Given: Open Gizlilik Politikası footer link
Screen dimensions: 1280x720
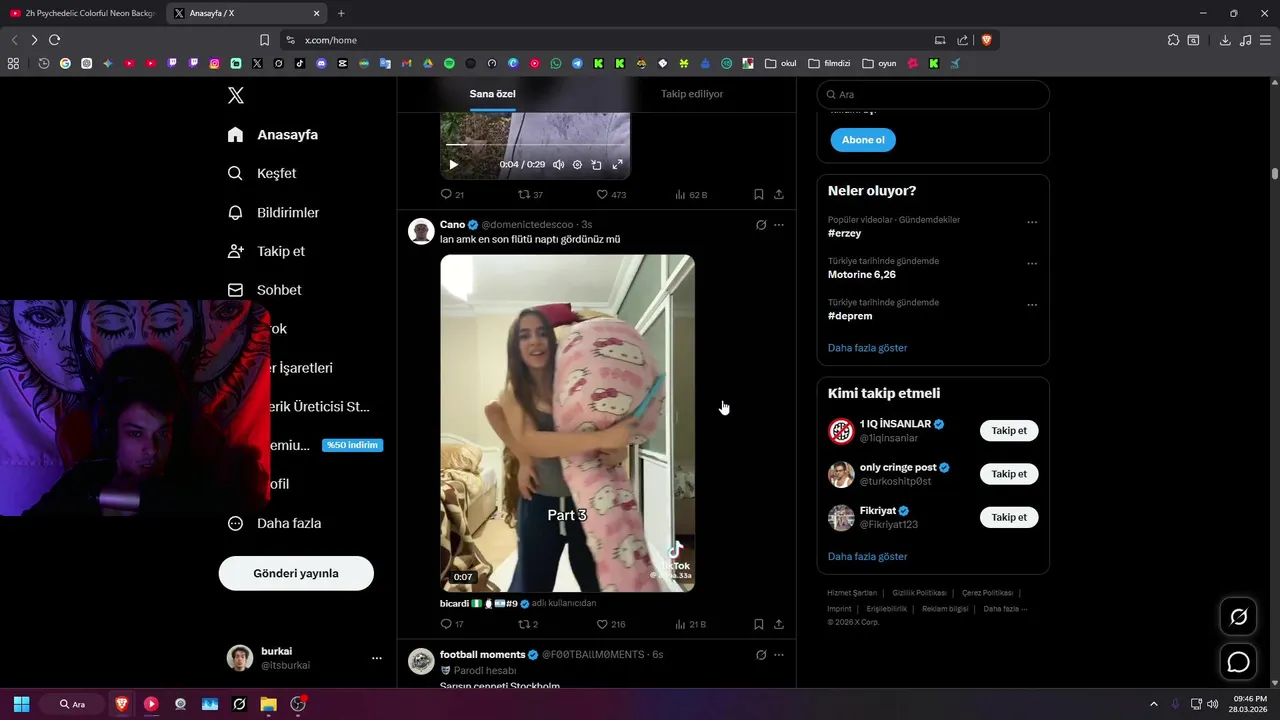Looking at the screenshot, I should point(919,593).
